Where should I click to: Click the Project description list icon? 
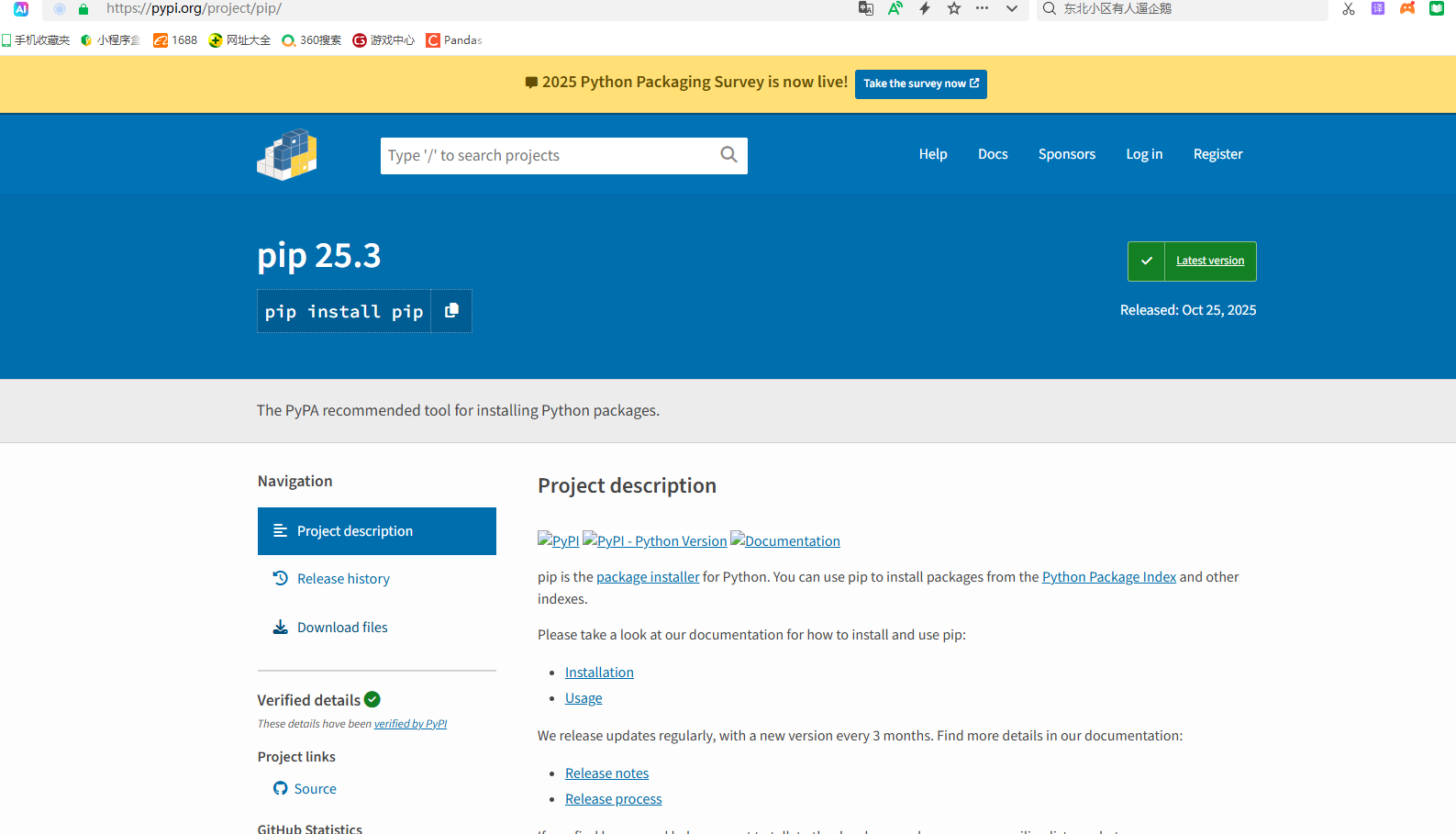281,531
